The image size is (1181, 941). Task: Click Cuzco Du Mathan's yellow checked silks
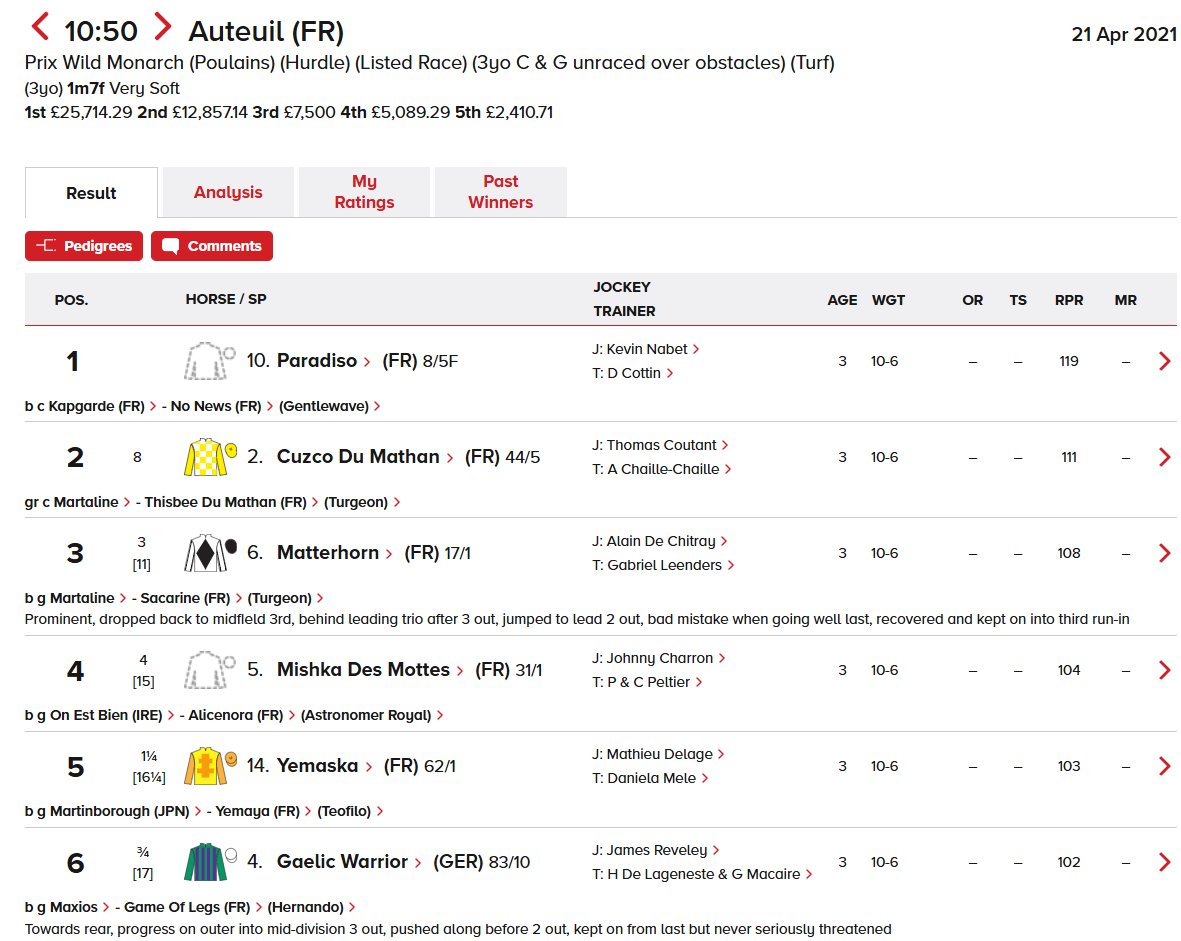[x=210, y=457]
